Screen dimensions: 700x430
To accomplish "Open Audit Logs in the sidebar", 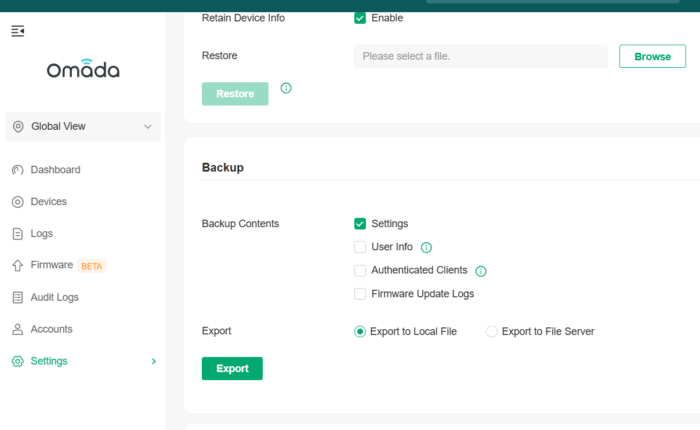I will pos(54,297).
